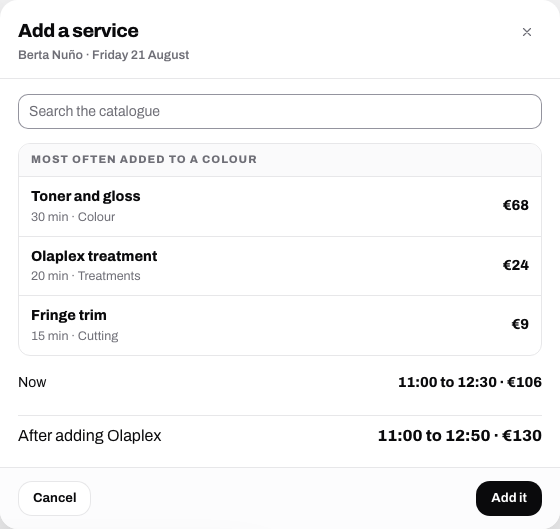560x529 pixels.
Task: Click the Now summary label
Action: (32, 382)
